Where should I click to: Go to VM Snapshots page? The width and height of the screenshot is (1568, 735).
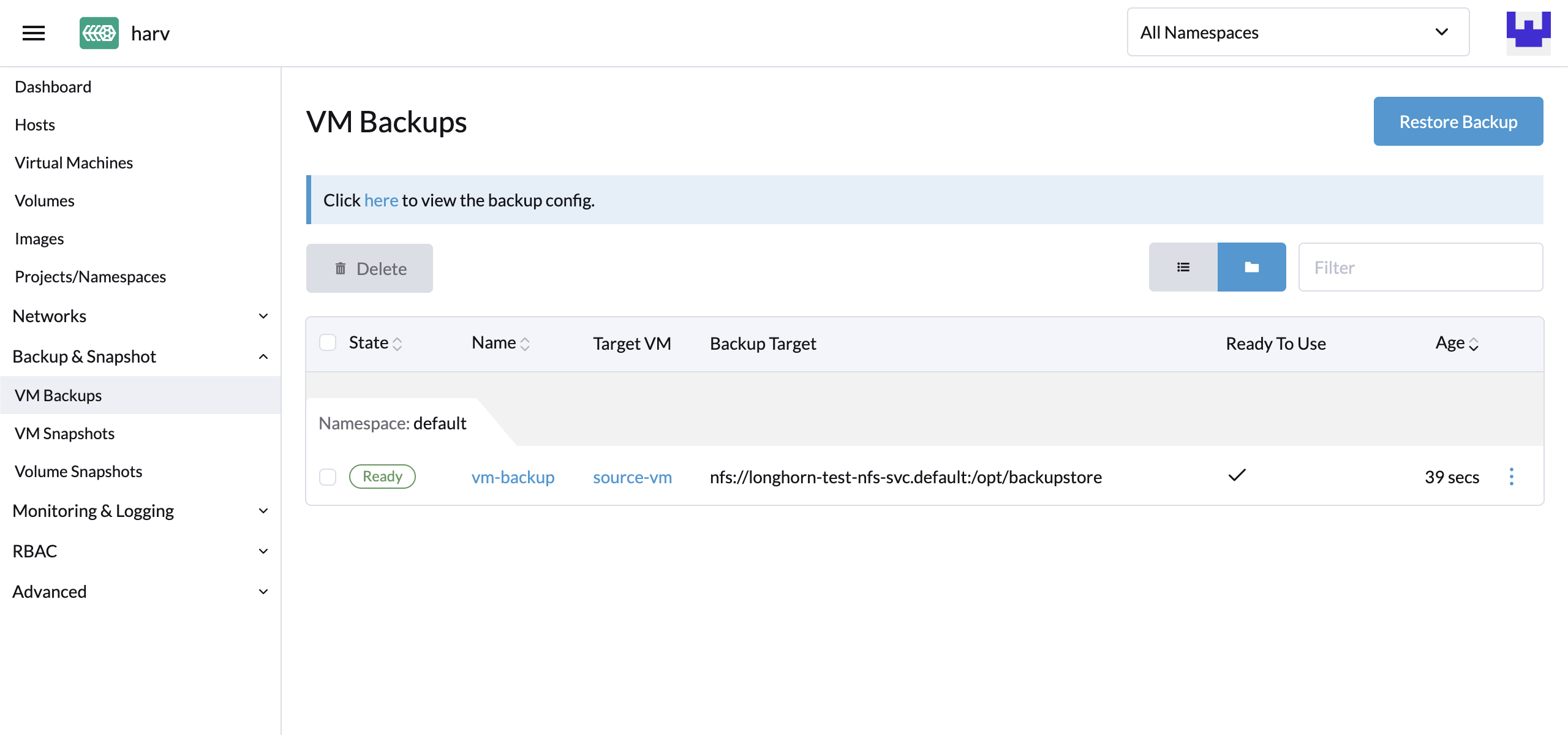pyautogui.click(x=64, y=433)
